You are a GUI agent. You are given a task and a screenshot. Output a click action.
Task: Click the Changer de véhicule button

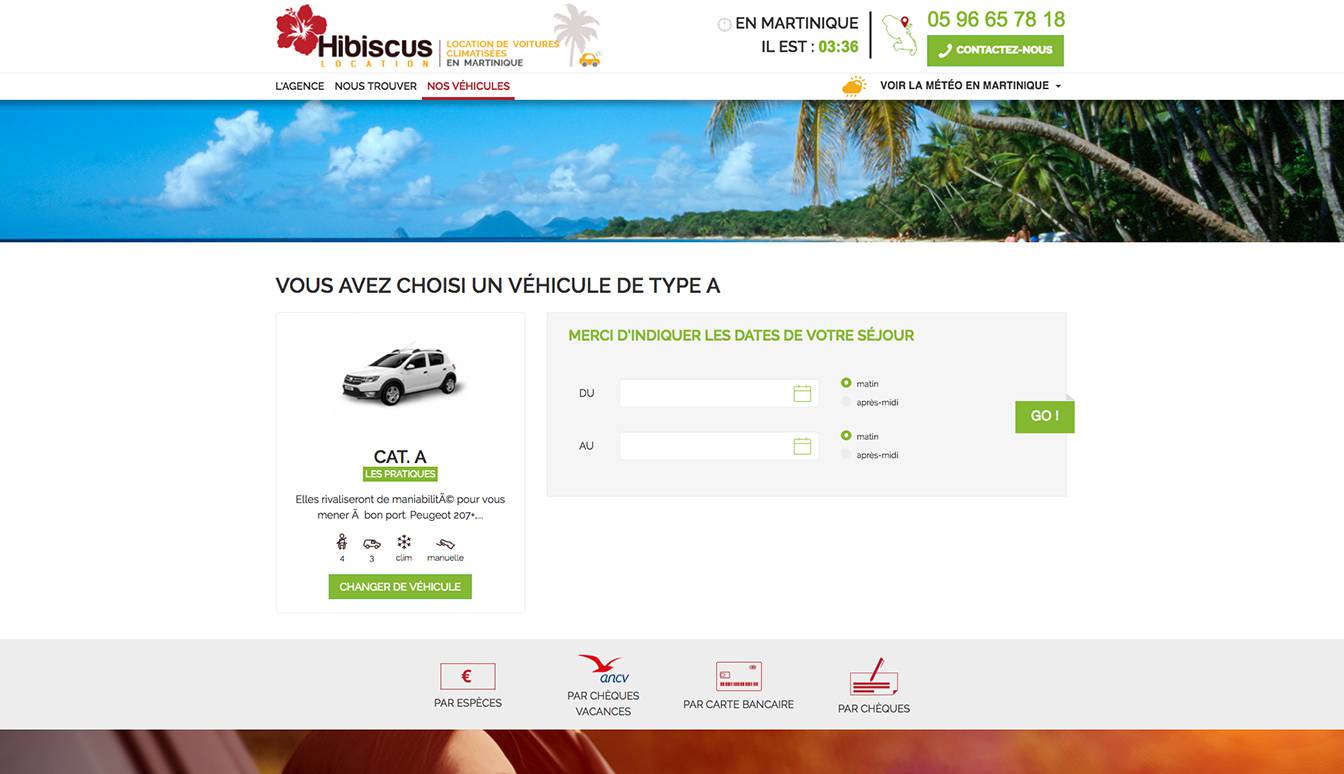tap(400, 587)
